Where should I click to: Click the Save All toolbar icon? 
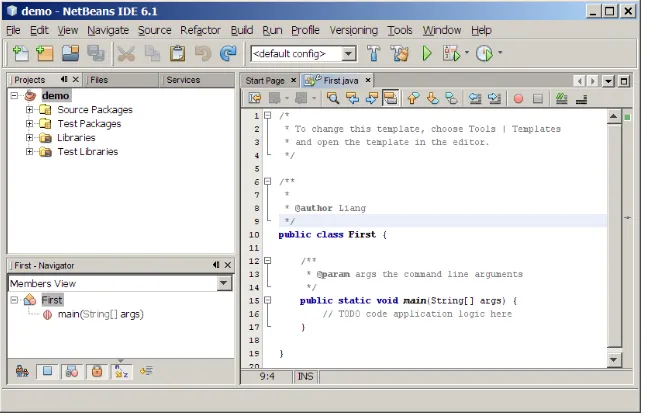[x=96, y=54]
